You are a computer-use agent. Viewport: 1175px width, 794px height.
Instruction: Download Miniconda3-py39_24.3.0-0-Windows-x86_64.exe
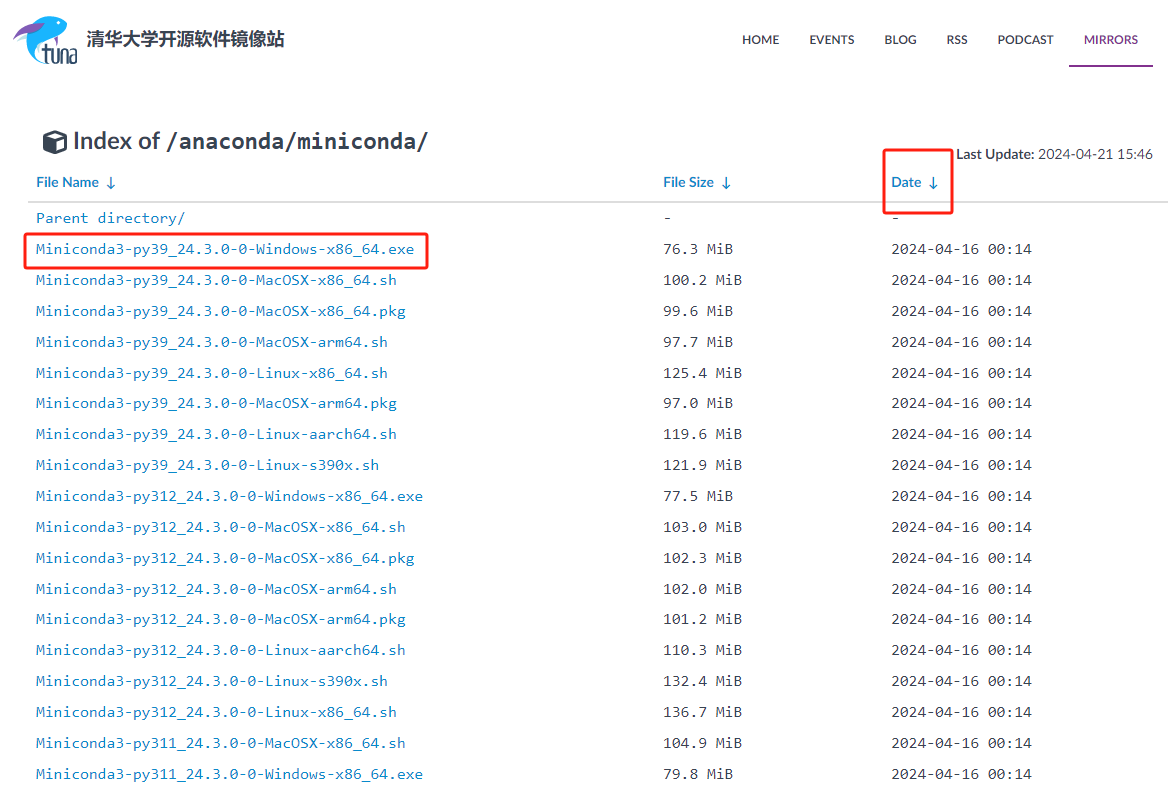(x=225, y=249)
